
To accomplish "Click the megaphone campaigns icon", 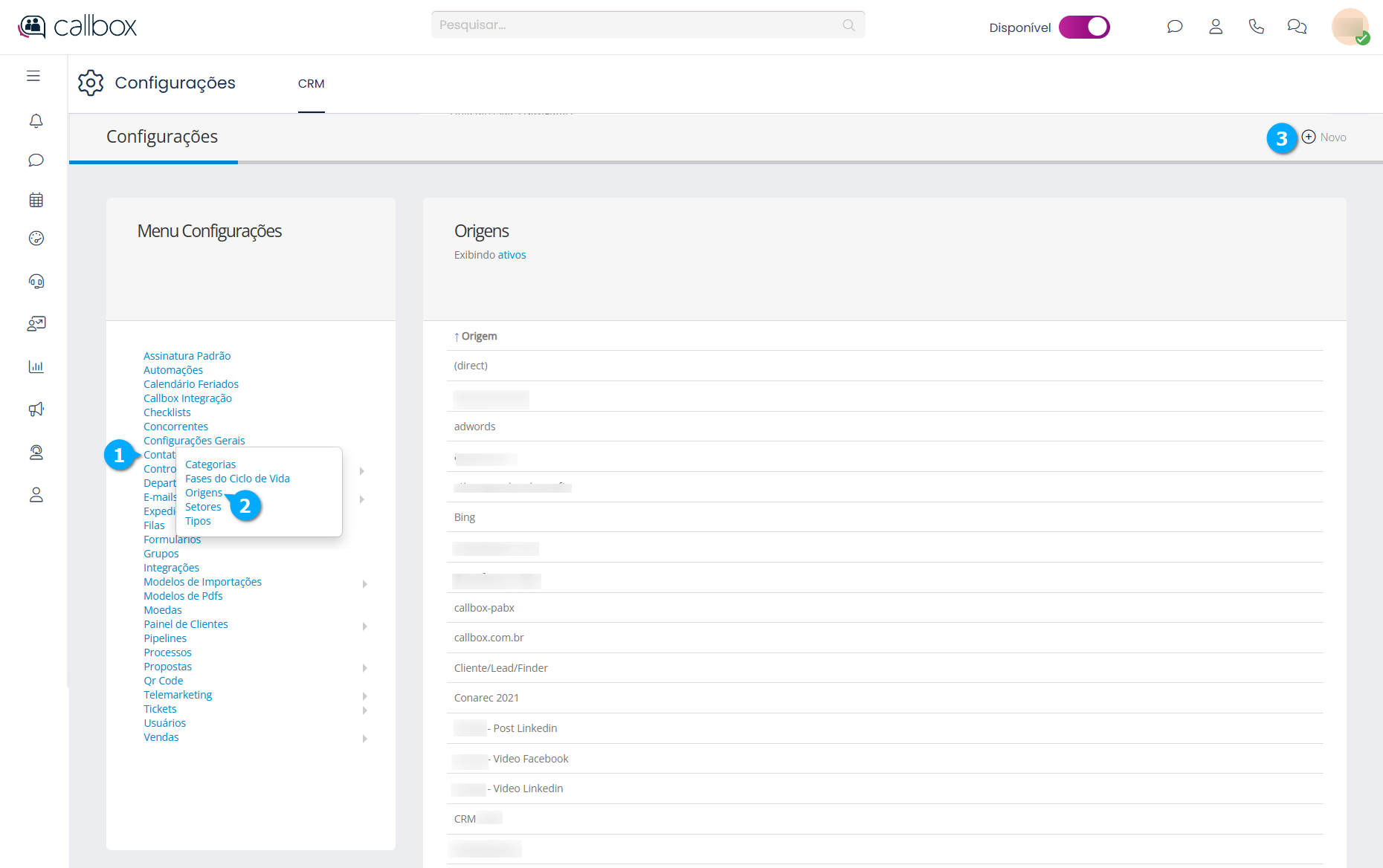I will [x=36, y=409].
